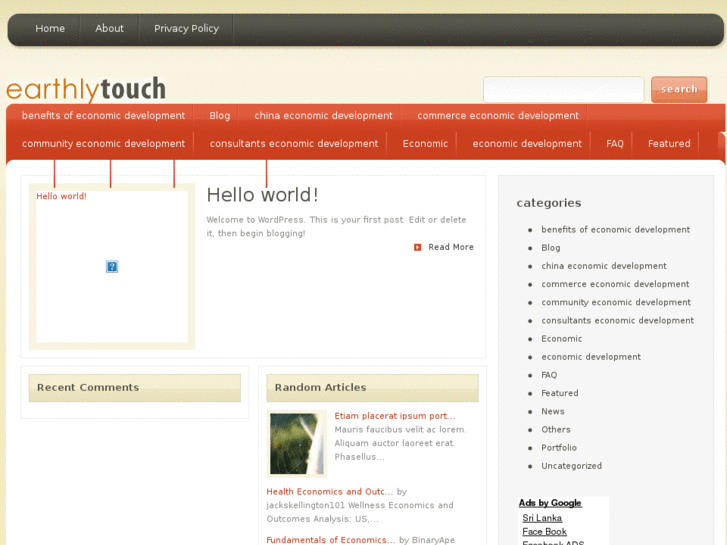
Task: Open community economic development in red menu
Action: [x=103, y=144]
